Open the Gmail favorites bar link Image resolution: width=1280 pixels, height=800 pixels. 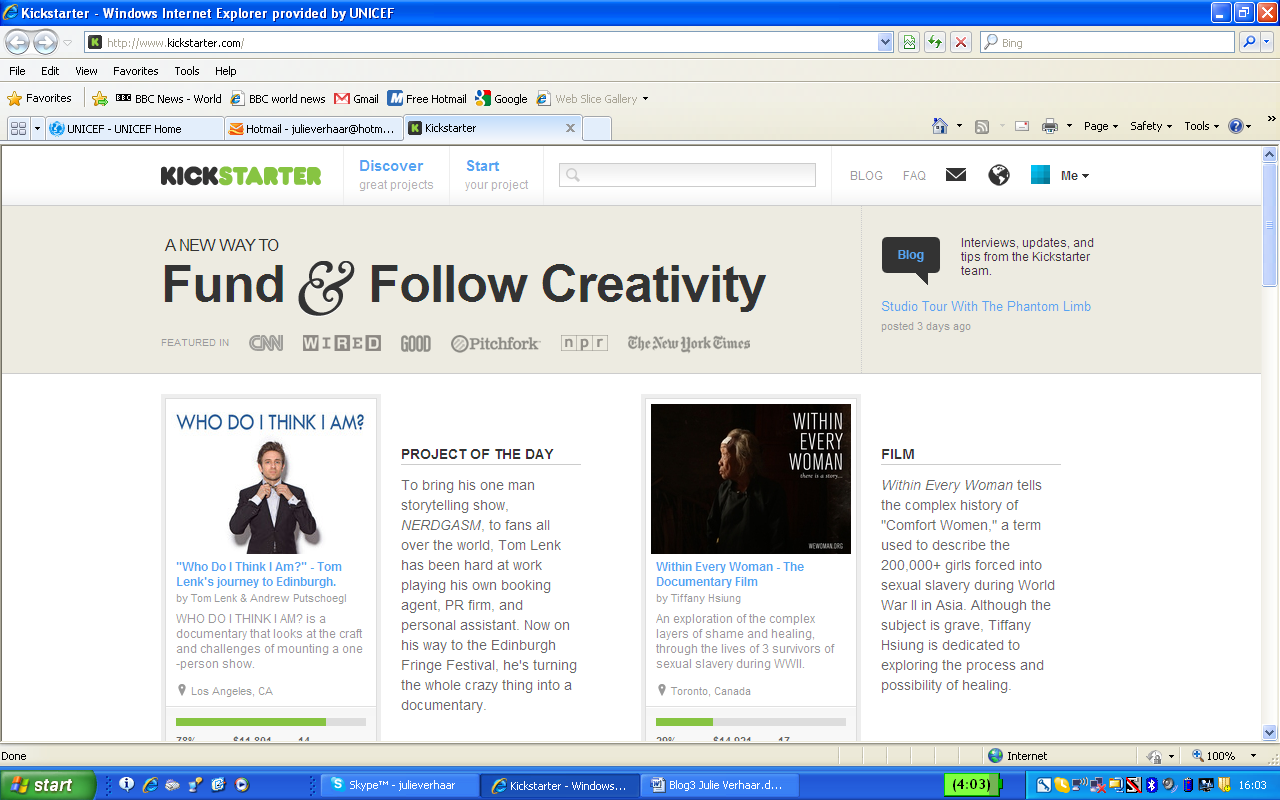pos(356,99)
